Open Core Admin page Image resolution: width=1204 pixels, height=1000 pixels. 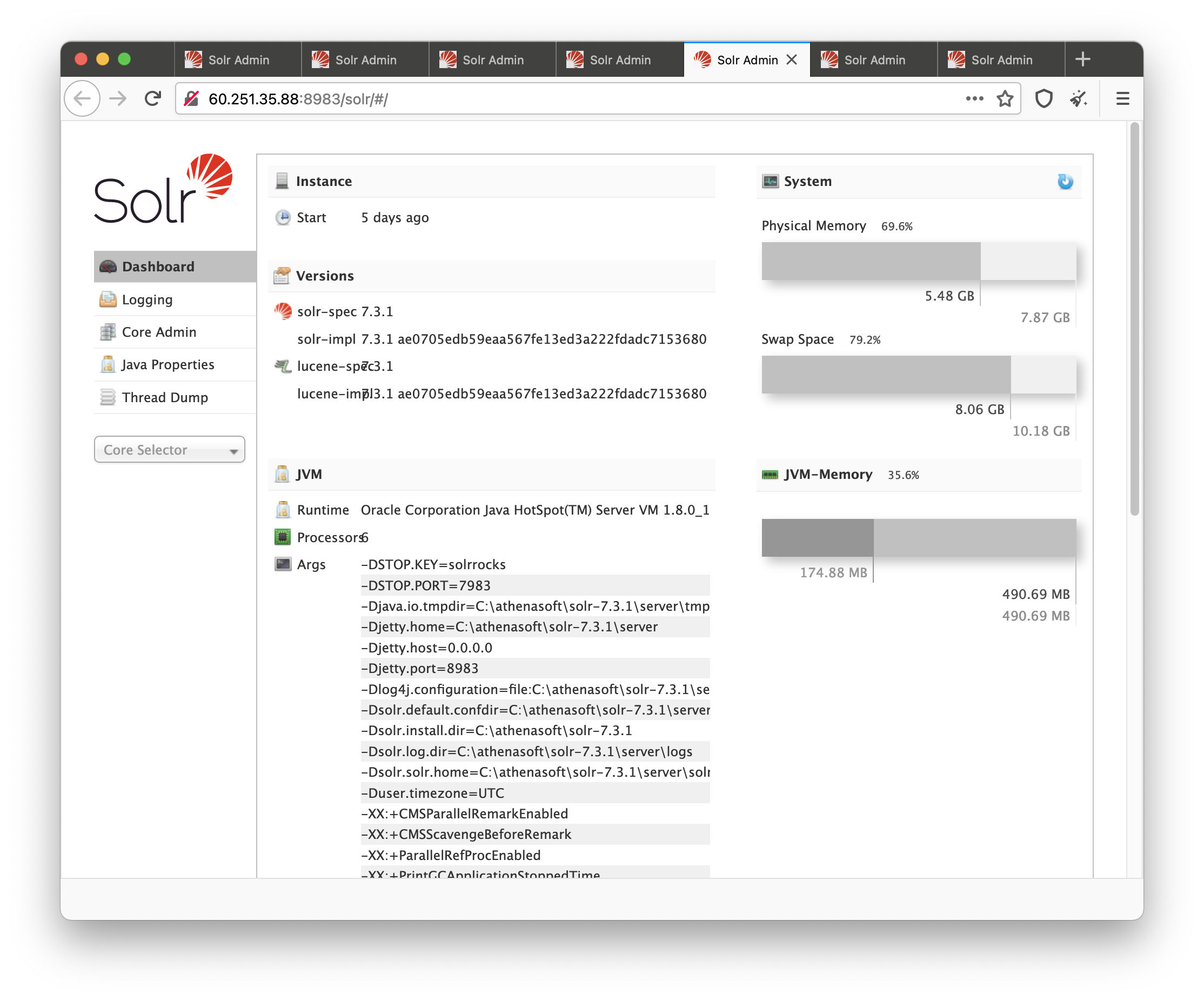175,332
